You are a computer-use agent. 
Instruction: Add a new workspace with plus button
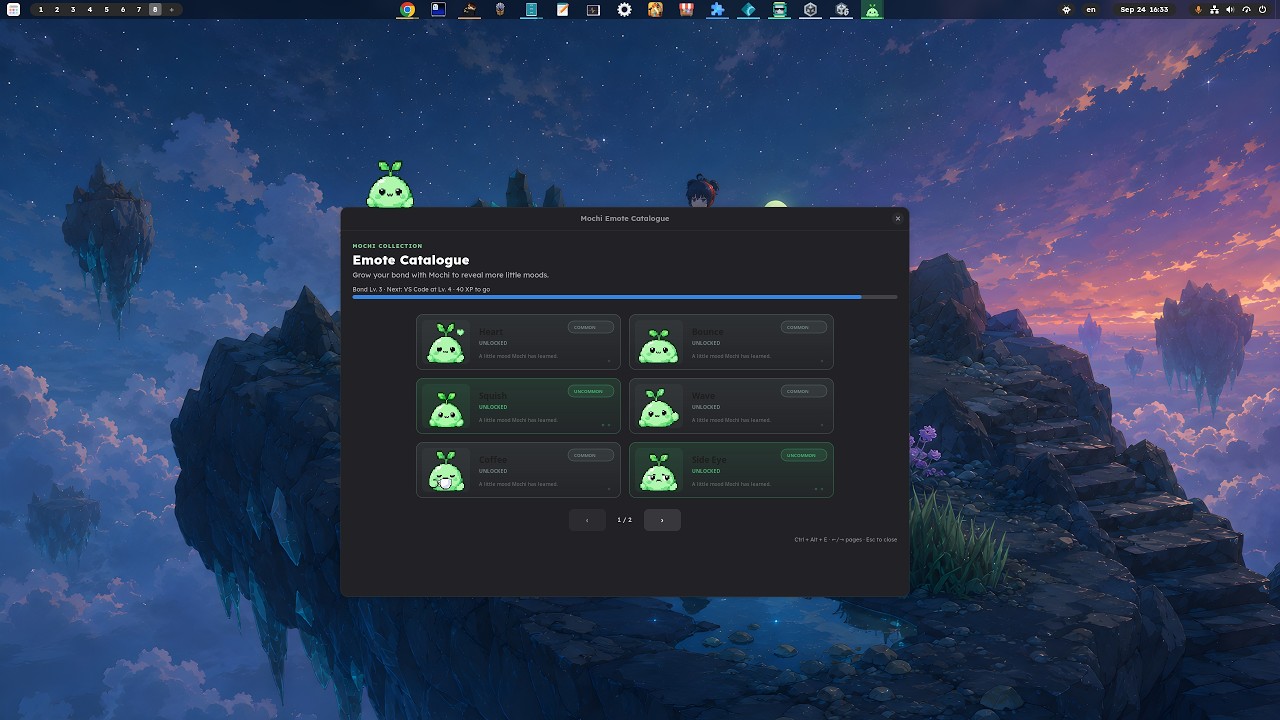pyautogui.click(x=171, y=9)
